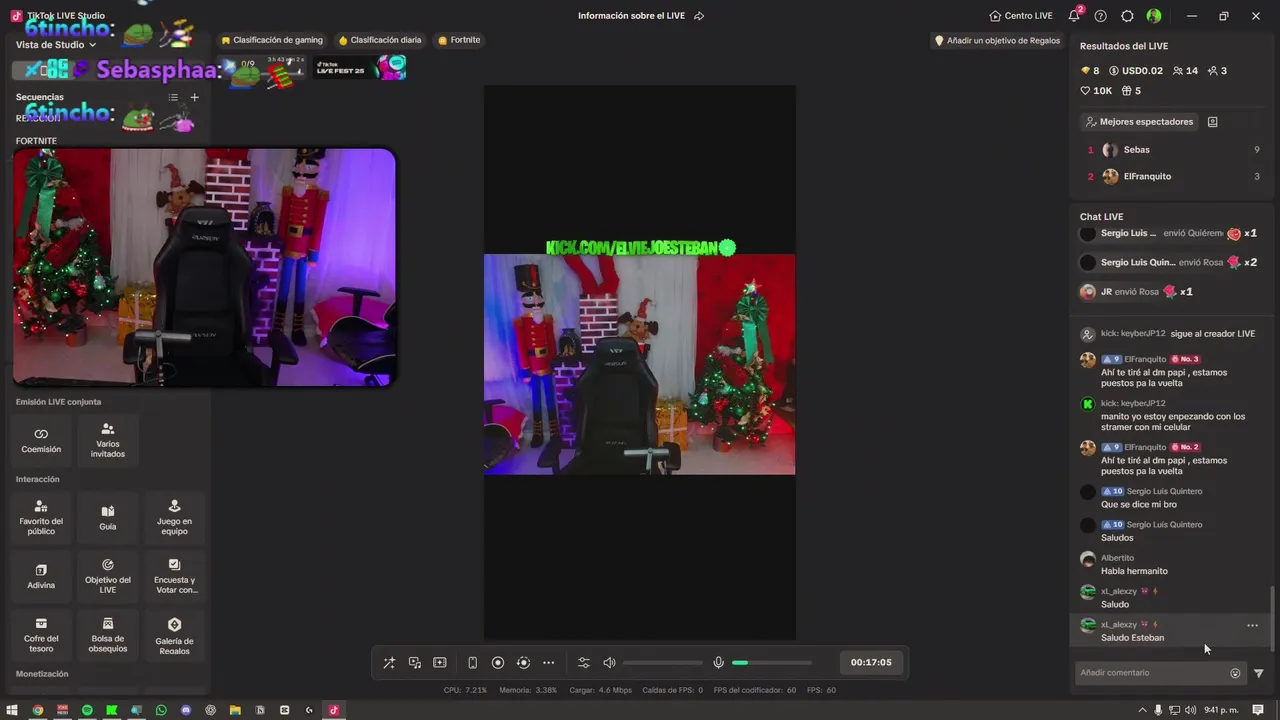Click the profile avatar in title bar
The height and width of the screenshot is (720, 1280).
tap(1154, 16)
